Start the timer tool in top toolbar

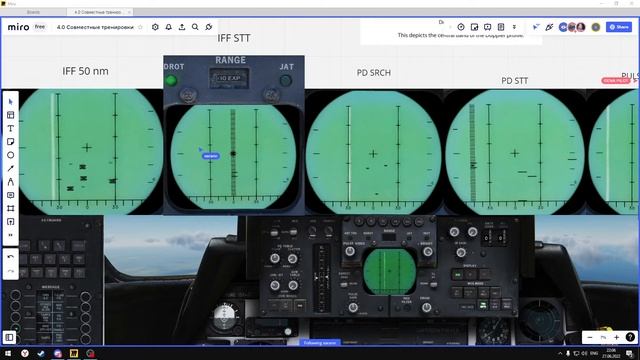[461, 27]
